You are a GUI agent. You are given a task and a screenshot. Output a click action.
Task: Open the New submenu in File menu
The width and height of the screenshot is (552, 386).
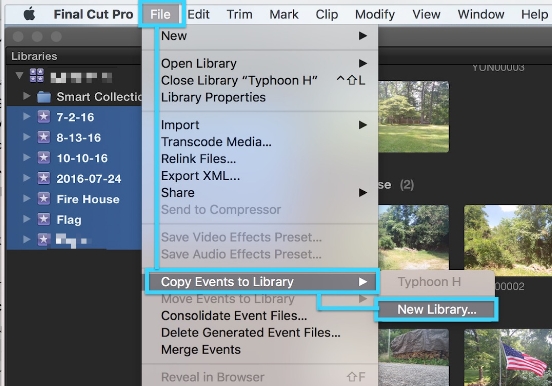coord(260,36)
